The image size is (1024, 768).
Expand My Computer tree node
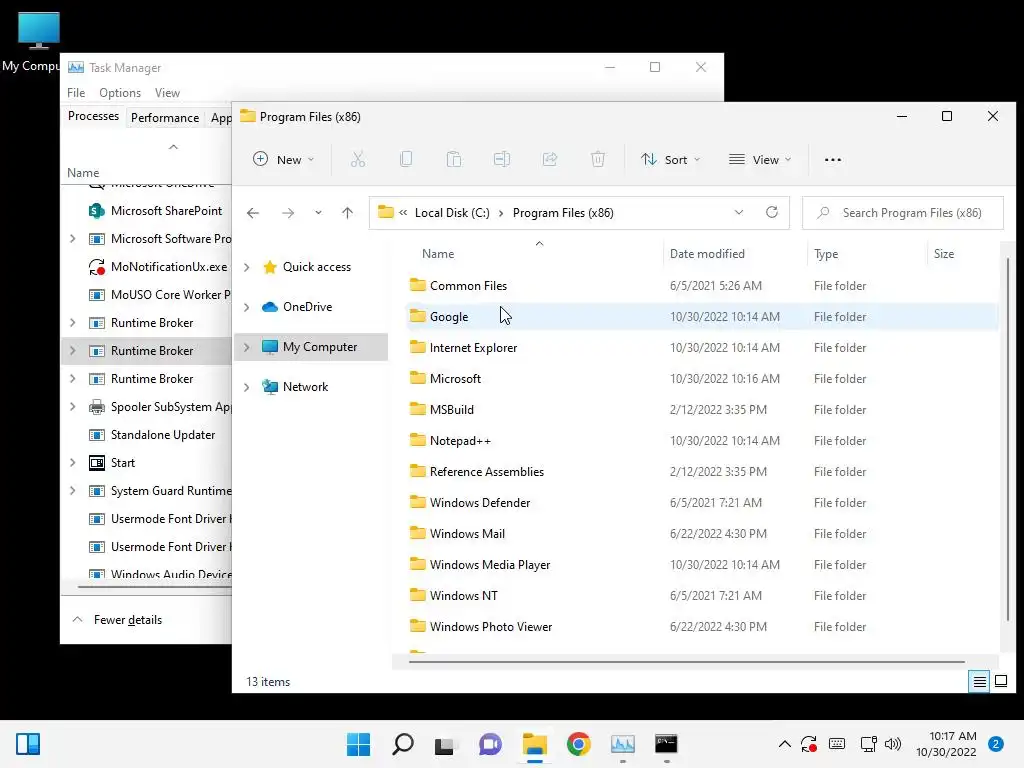(247, 347)
